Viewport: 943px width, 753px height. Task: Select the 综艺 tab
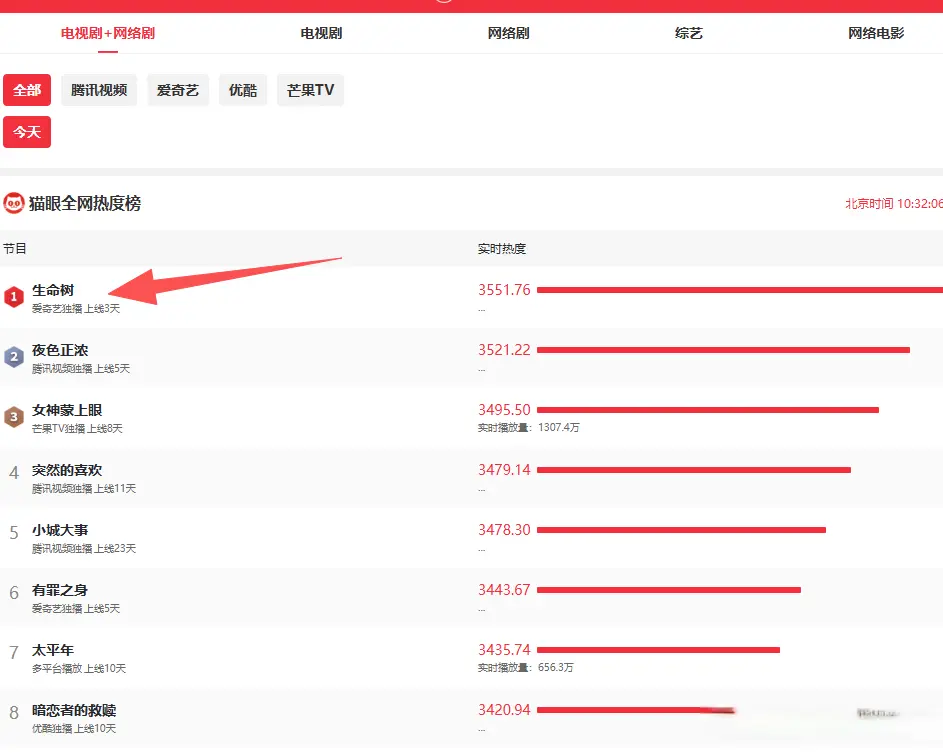coord(688,33)
